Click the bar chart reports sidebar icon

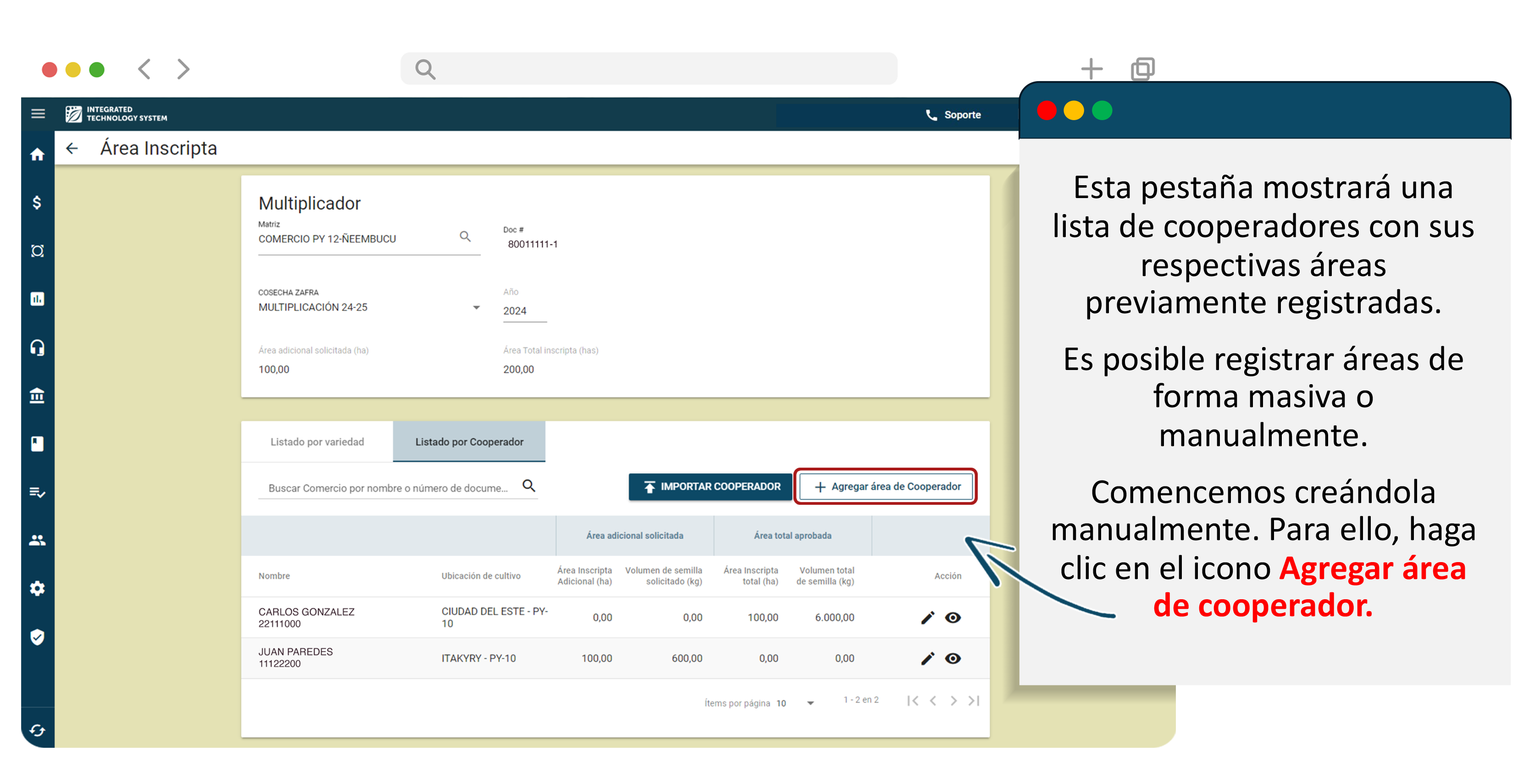[x=38, y=299]
